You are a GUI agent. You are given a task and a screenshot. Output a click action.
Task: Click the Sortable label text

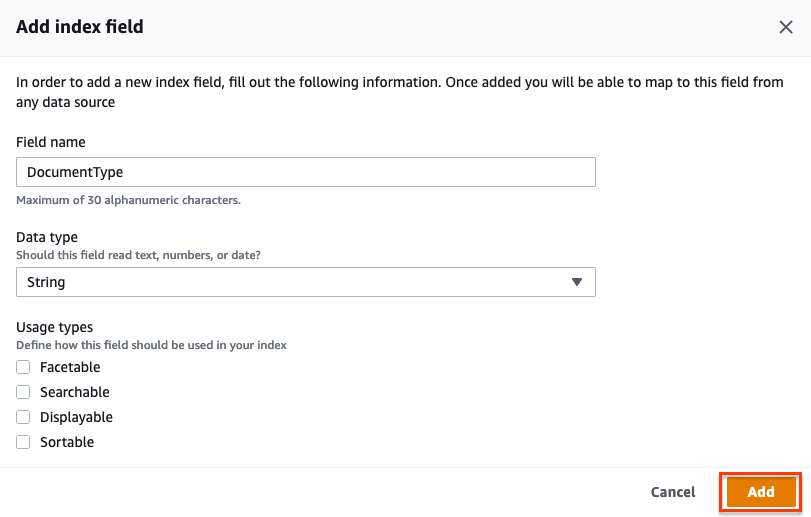(x=67, y=442)
